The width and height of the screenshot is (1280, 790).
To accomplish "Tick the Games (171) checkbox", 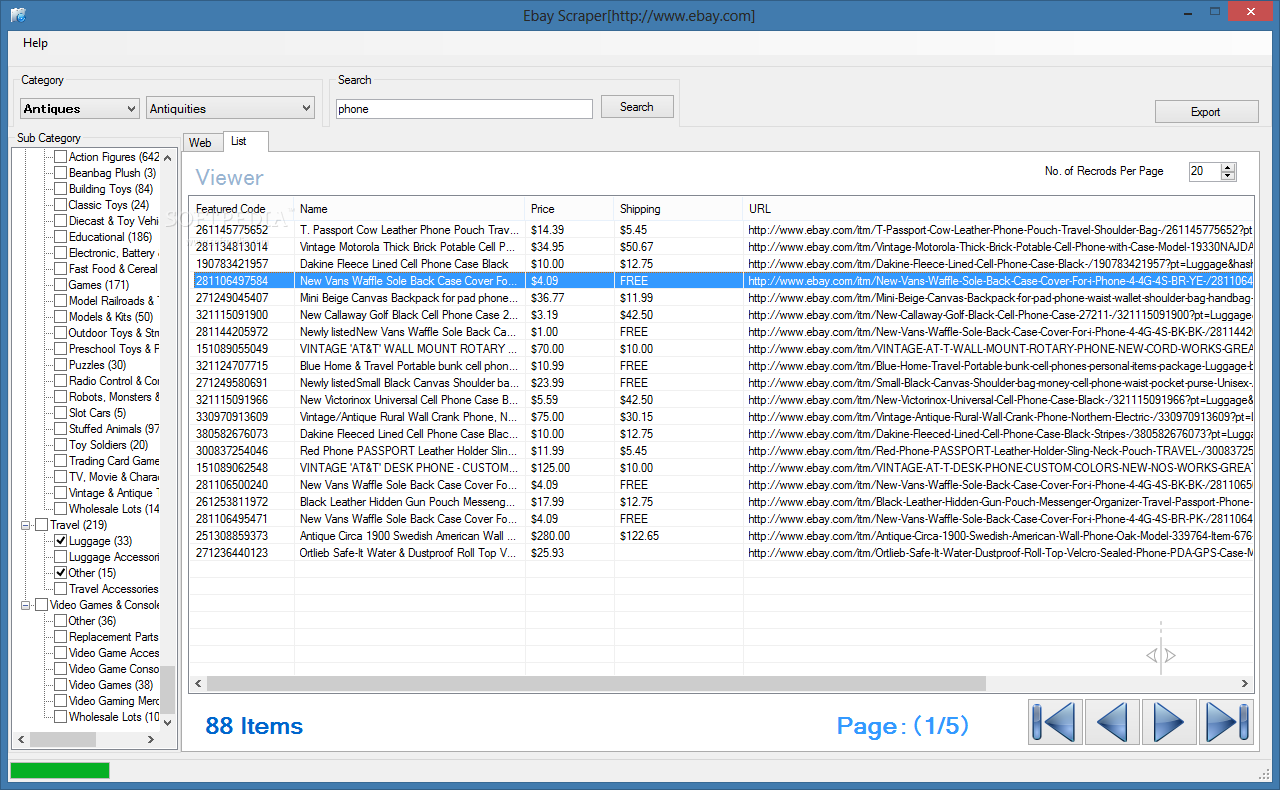I will tap(61, 285).
